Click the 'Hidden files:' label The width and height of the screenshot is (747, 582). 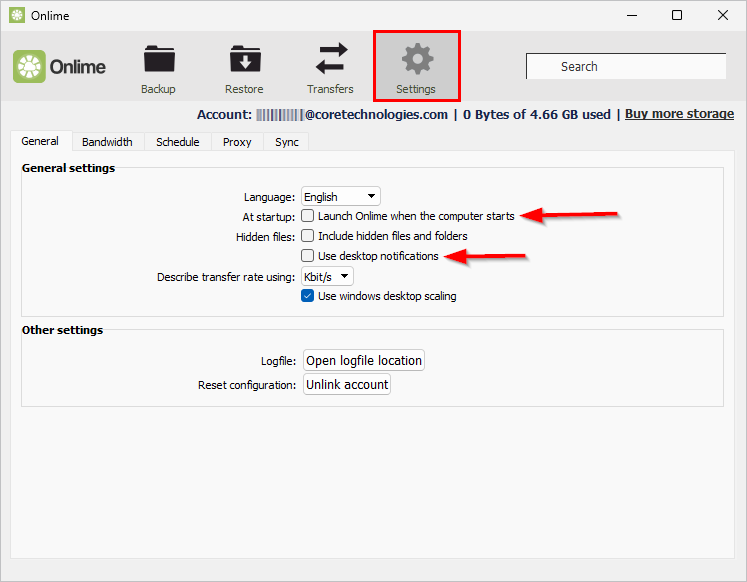point(265,237)
